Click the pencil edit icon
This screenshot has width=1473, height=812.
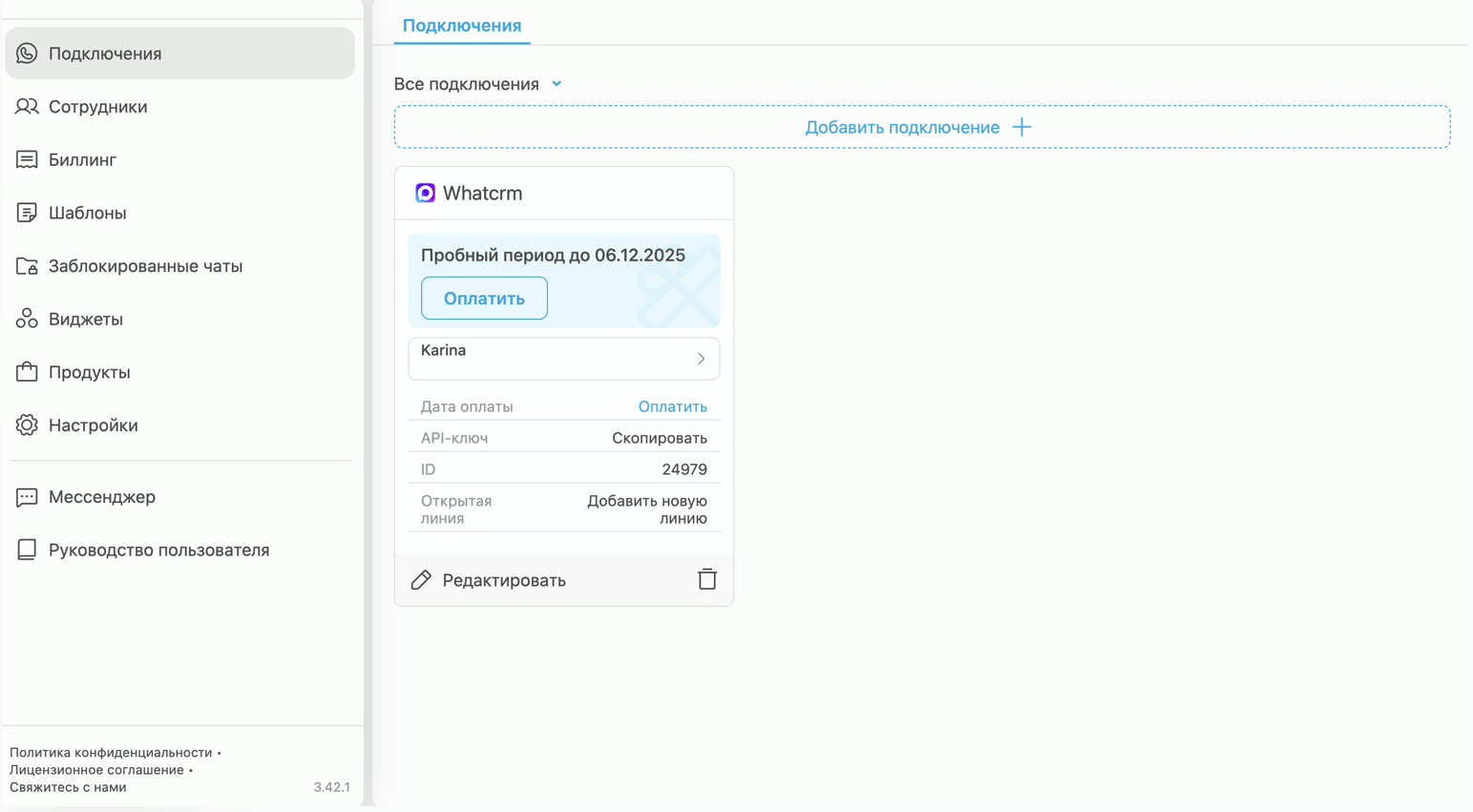click(421, 580)
